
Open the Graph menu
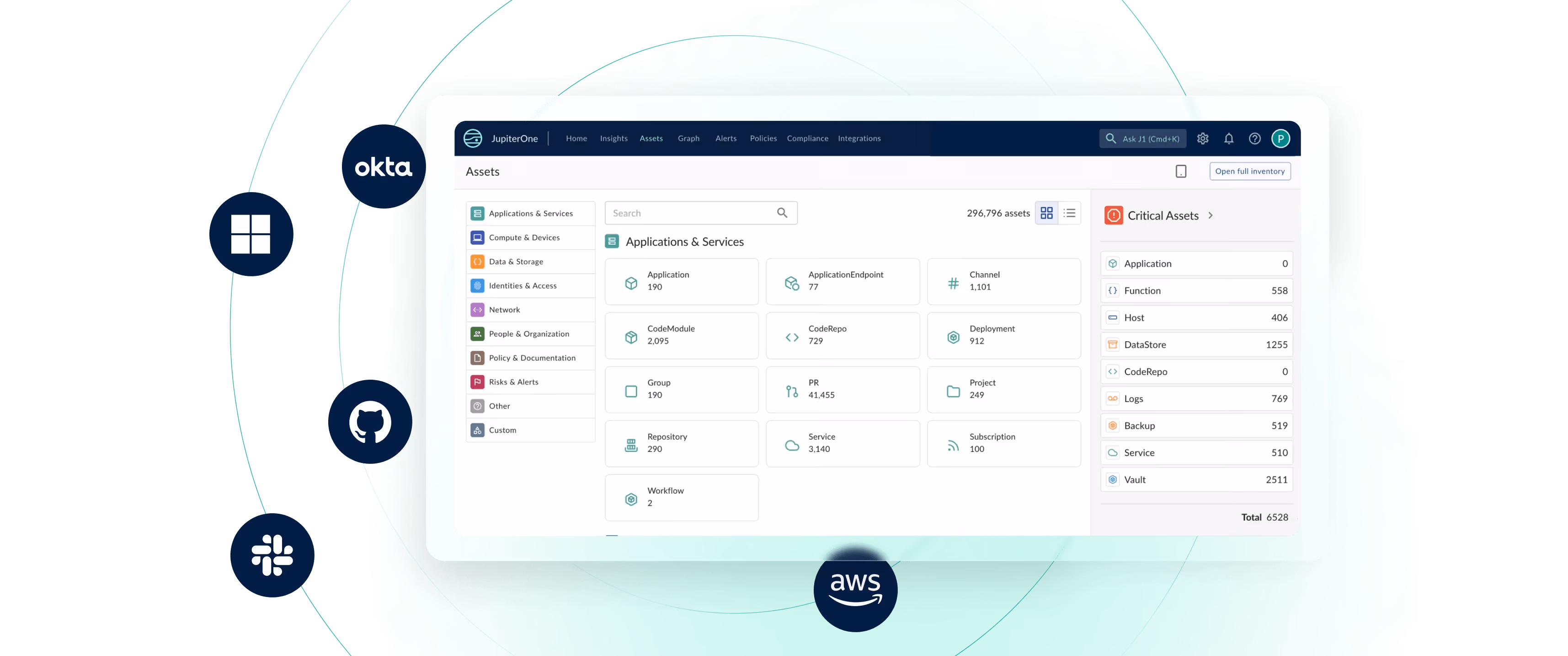tap(688, 138)
